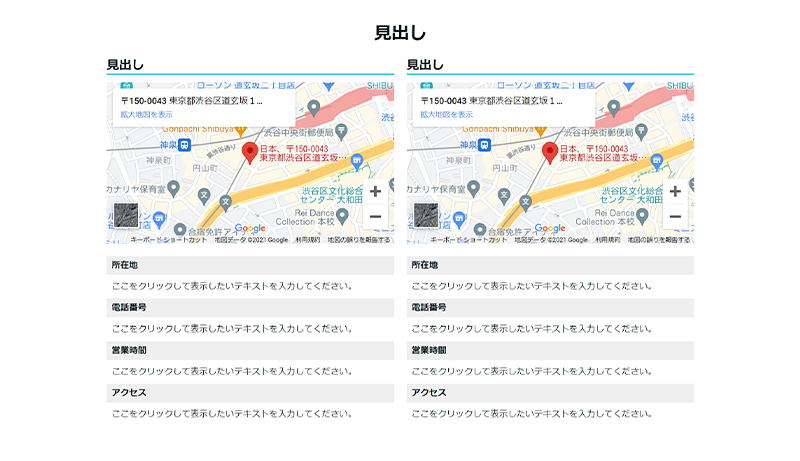Viewport: 800px width, 461px height.
Task: Open 拡大地図を表示 link in left map
Action: [x=146, y=115]
